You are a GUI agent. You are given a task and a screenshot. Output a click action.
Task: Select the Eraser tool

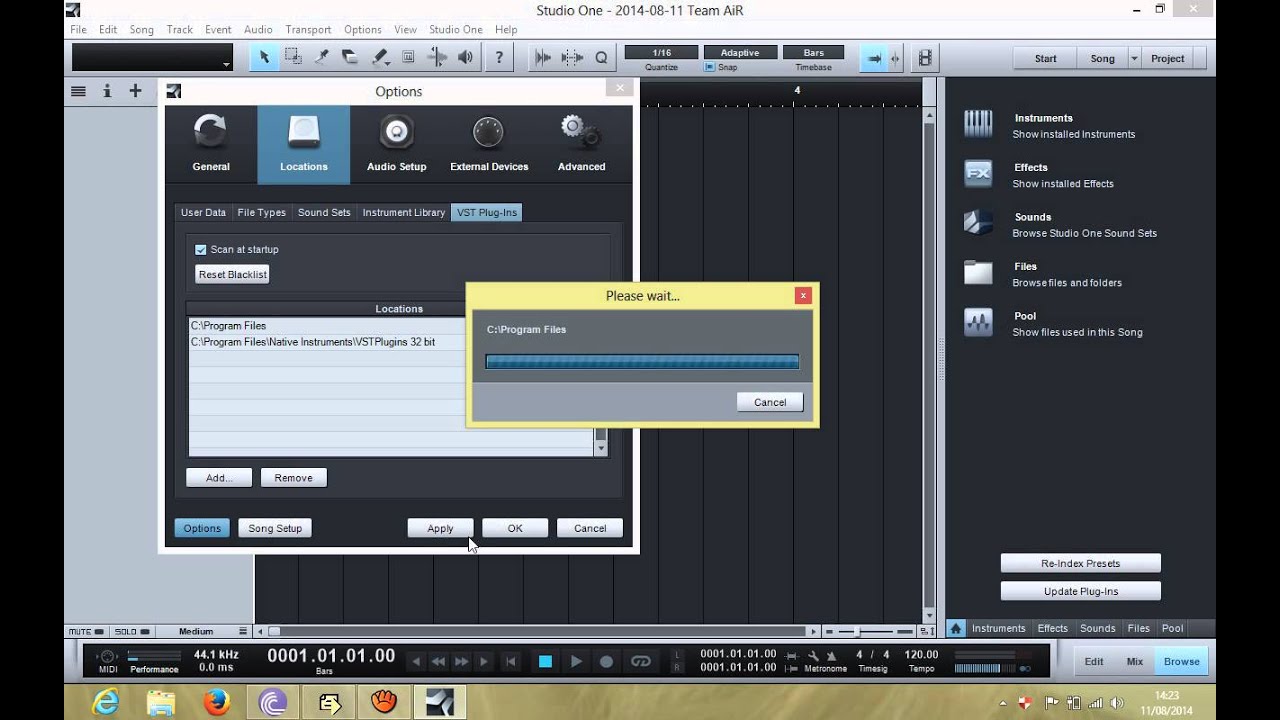click(350, 57)
